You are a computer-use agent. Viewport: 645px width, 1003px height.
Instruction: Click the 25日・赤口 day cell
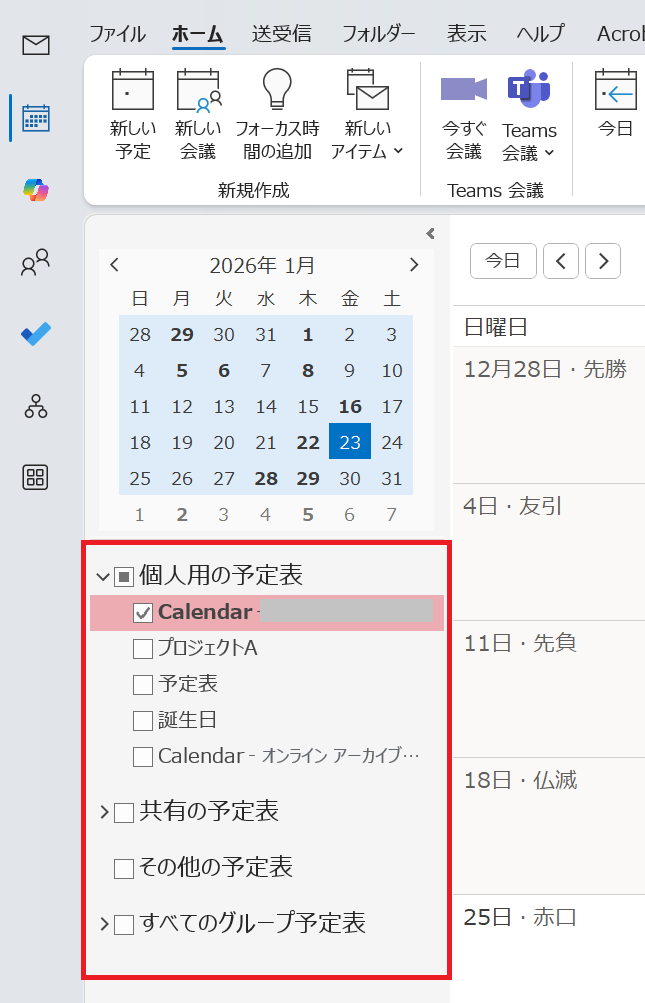pos(549,949)
